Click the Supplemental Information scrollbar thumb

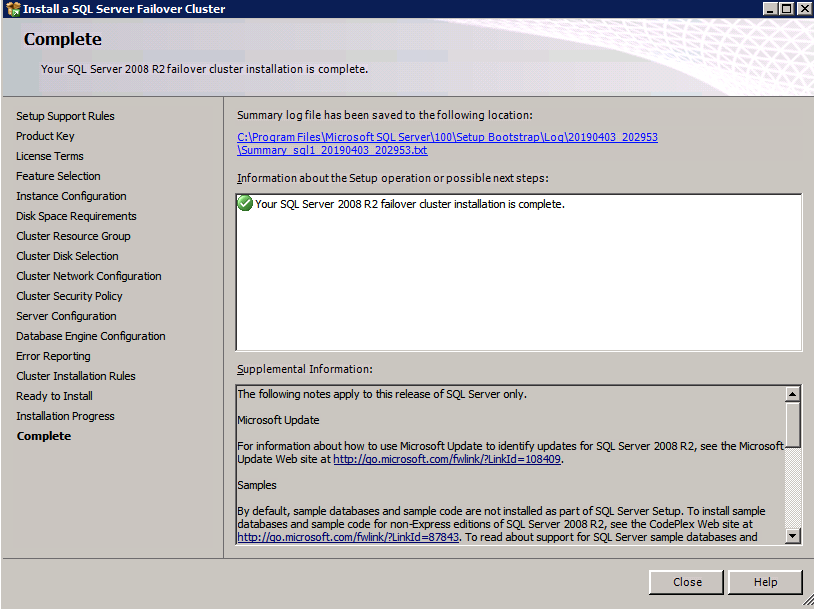[x=792, y=424]
